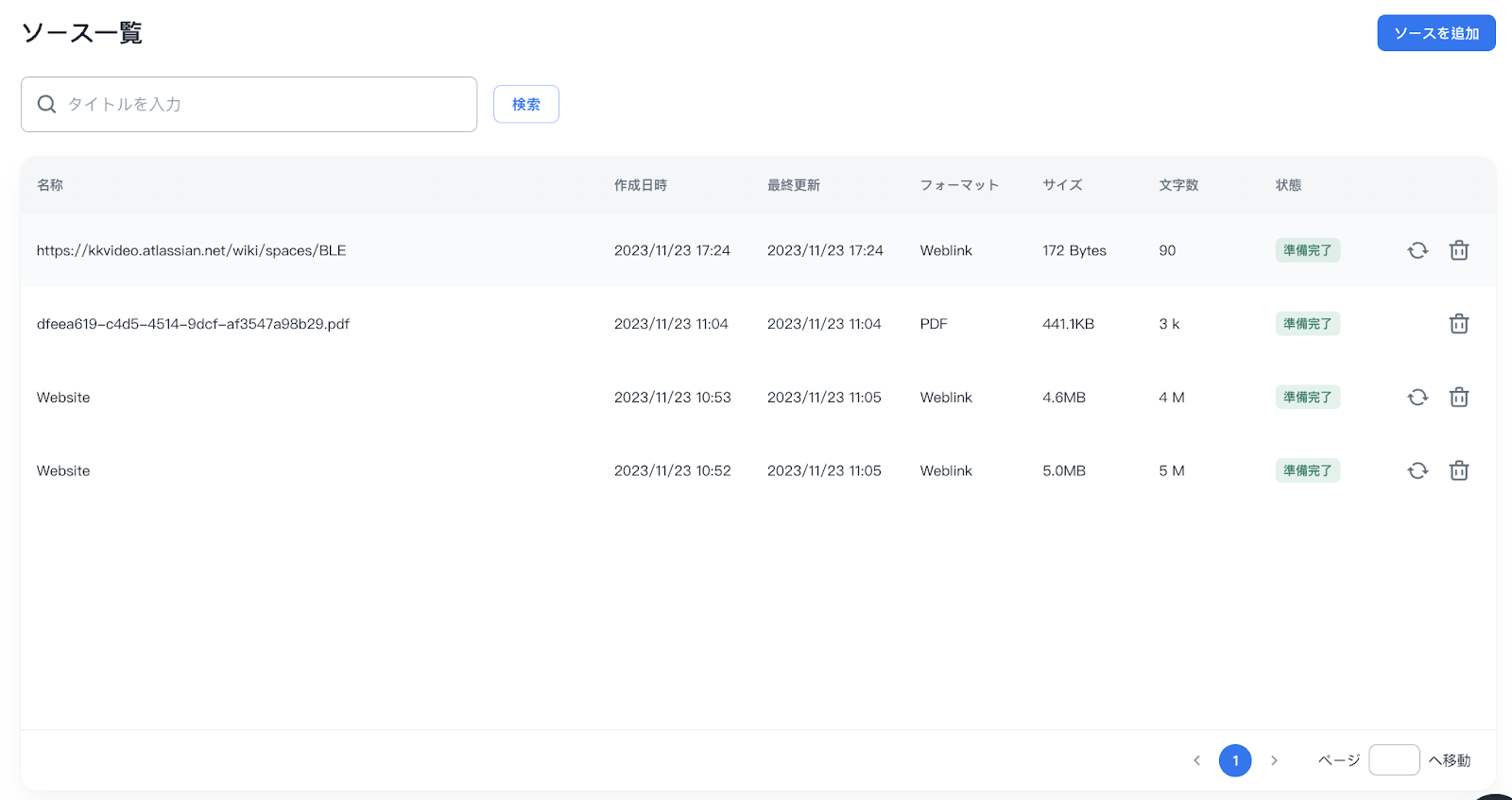Delete the dfeea619 PDF source
The width and height of the screenshot is (1512, 800).
[1459, 324]
